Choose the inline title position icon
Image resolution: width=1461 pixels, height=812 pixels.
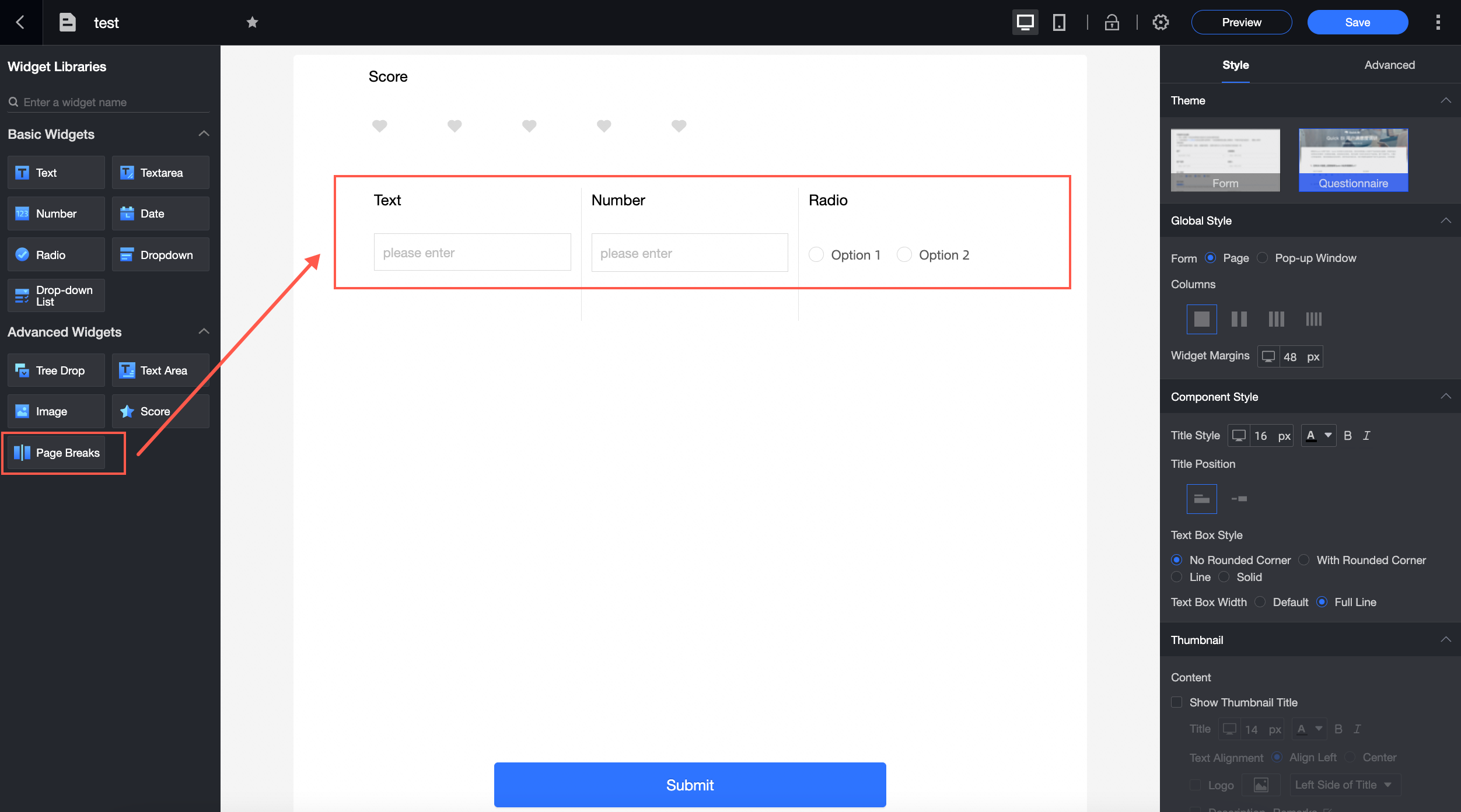1239,499
